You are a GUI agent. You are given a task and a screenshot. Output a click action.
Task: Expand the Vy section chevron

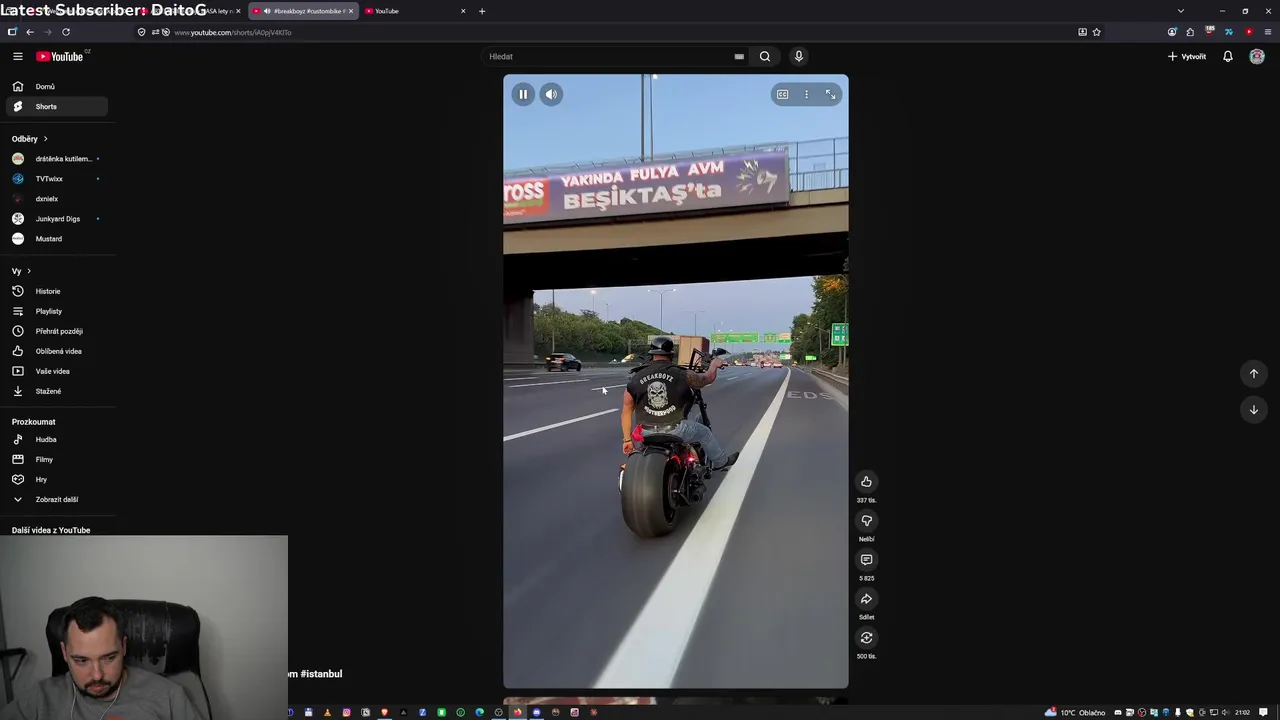pyautogui.click(x=29, y=271)
